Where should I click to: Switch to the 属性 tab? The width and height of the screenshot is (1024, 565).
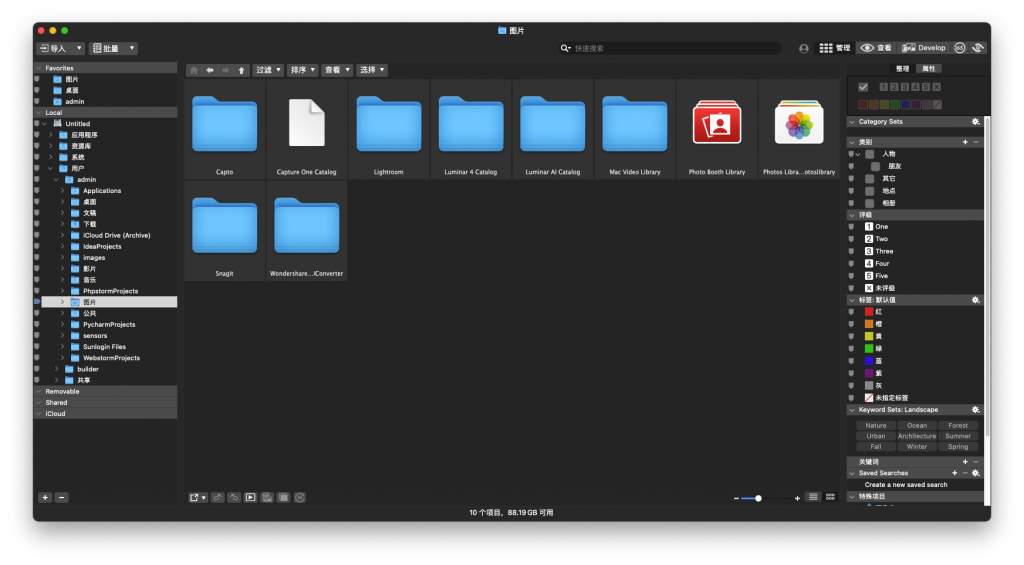pyautogui.click(x=928, y=69)
